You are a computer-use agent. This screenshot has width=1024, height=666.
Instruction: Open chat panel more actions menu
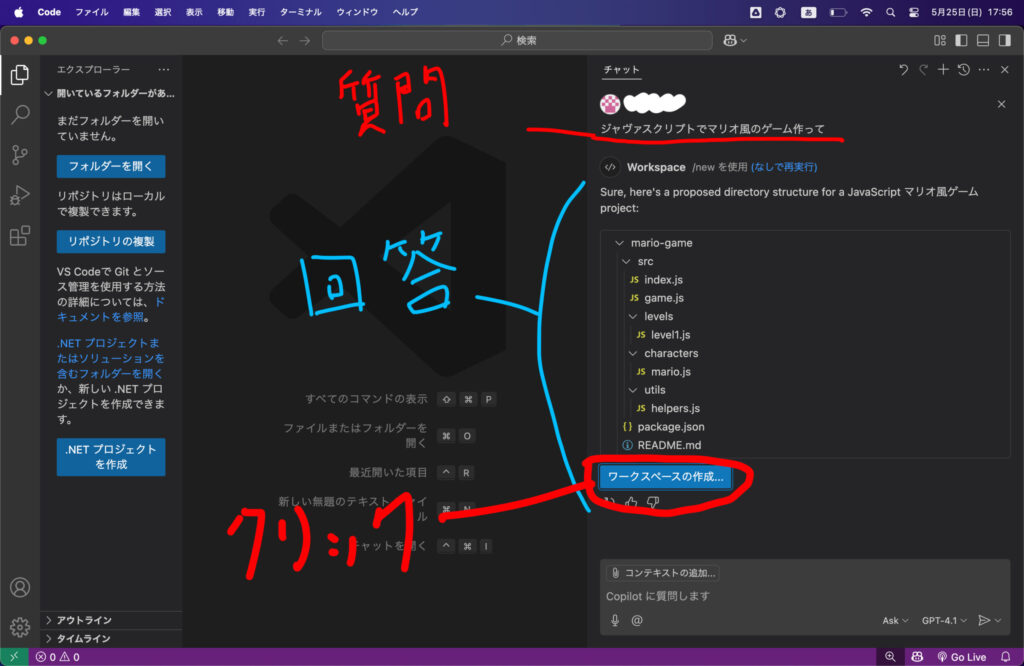coord(984,69)
